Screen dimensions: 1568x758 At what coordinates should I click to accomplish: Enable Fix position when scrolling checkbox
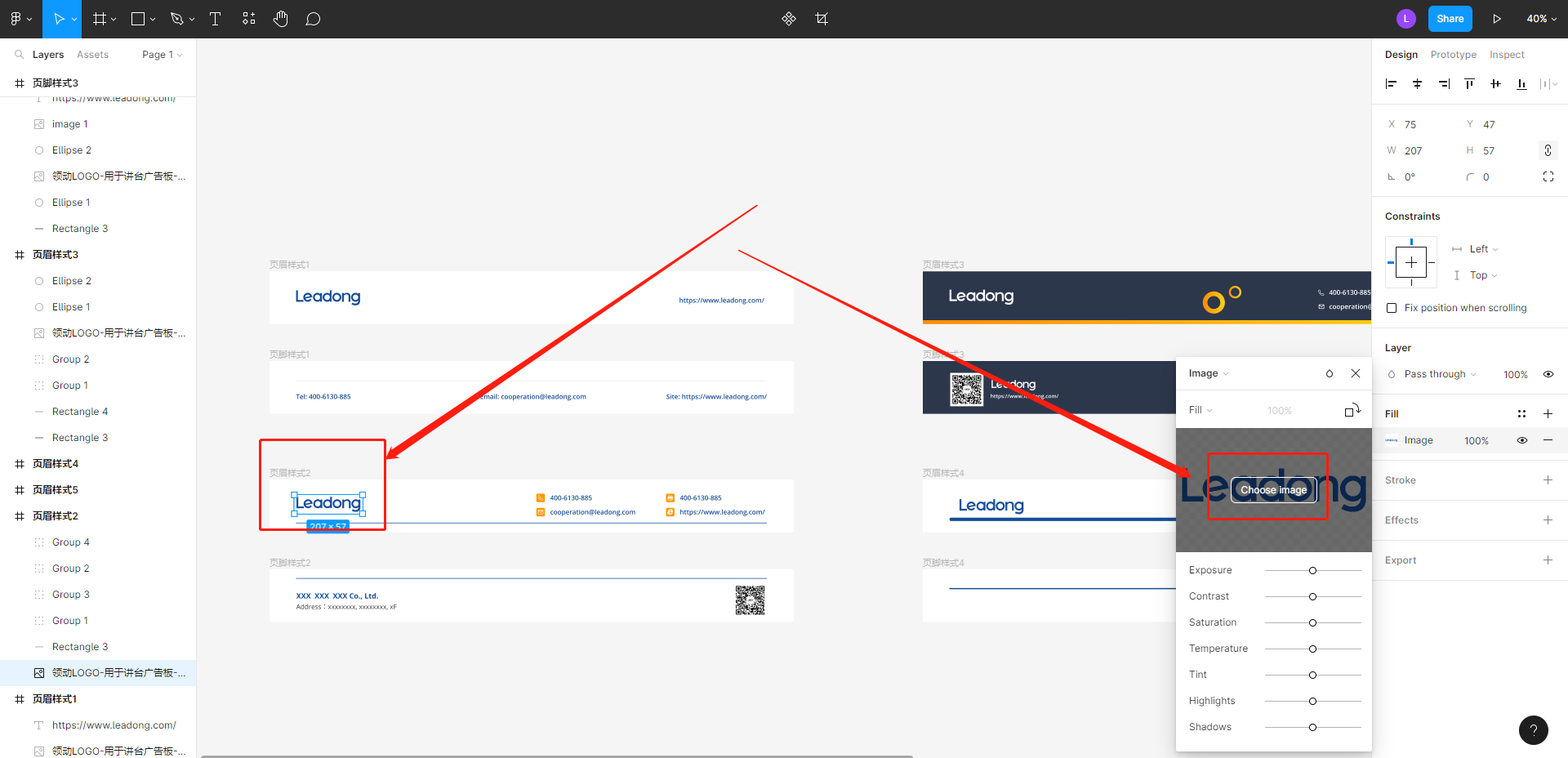coord(1392,308)
